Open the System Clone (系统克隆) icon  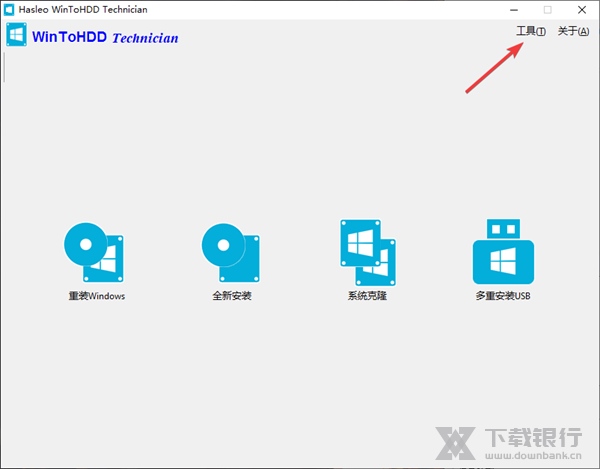368,252
